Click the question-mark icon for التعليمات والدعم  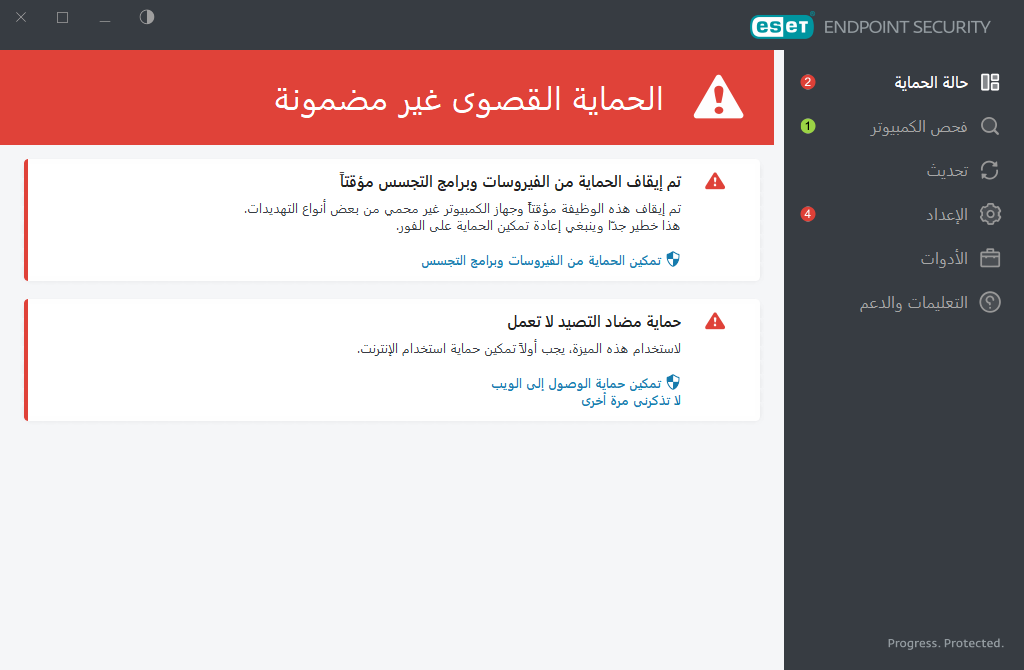coord(990,302)
